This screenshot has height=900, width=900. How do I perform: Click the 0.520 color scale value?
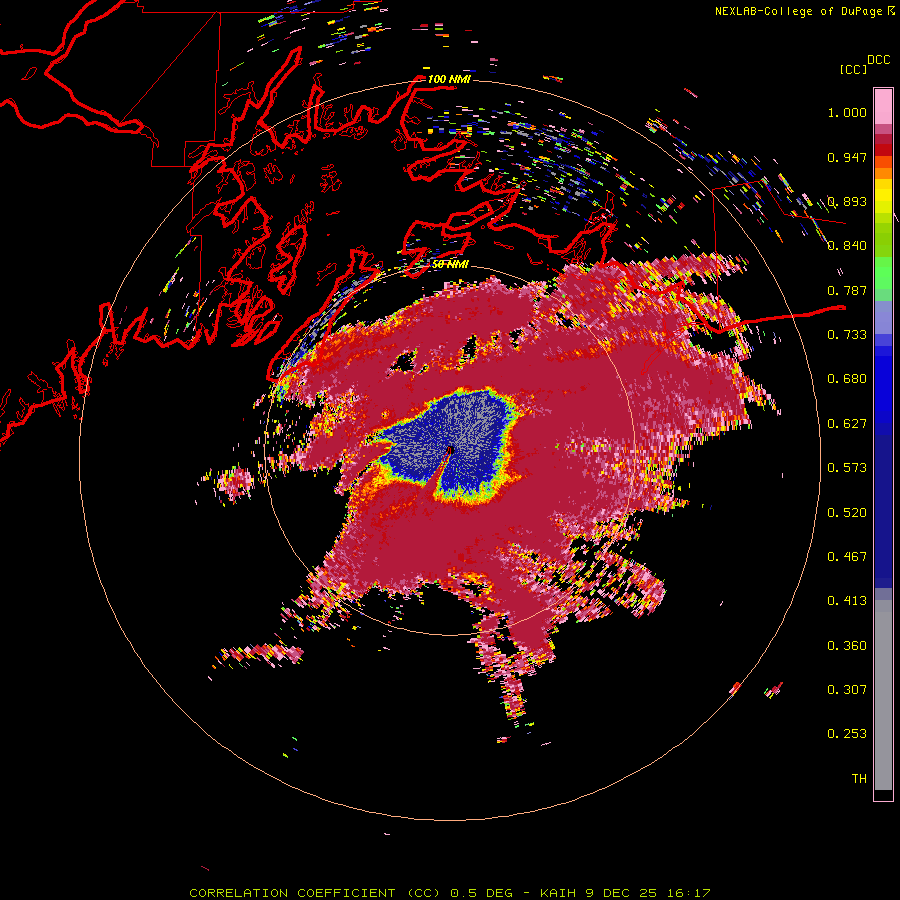(847, 512)
